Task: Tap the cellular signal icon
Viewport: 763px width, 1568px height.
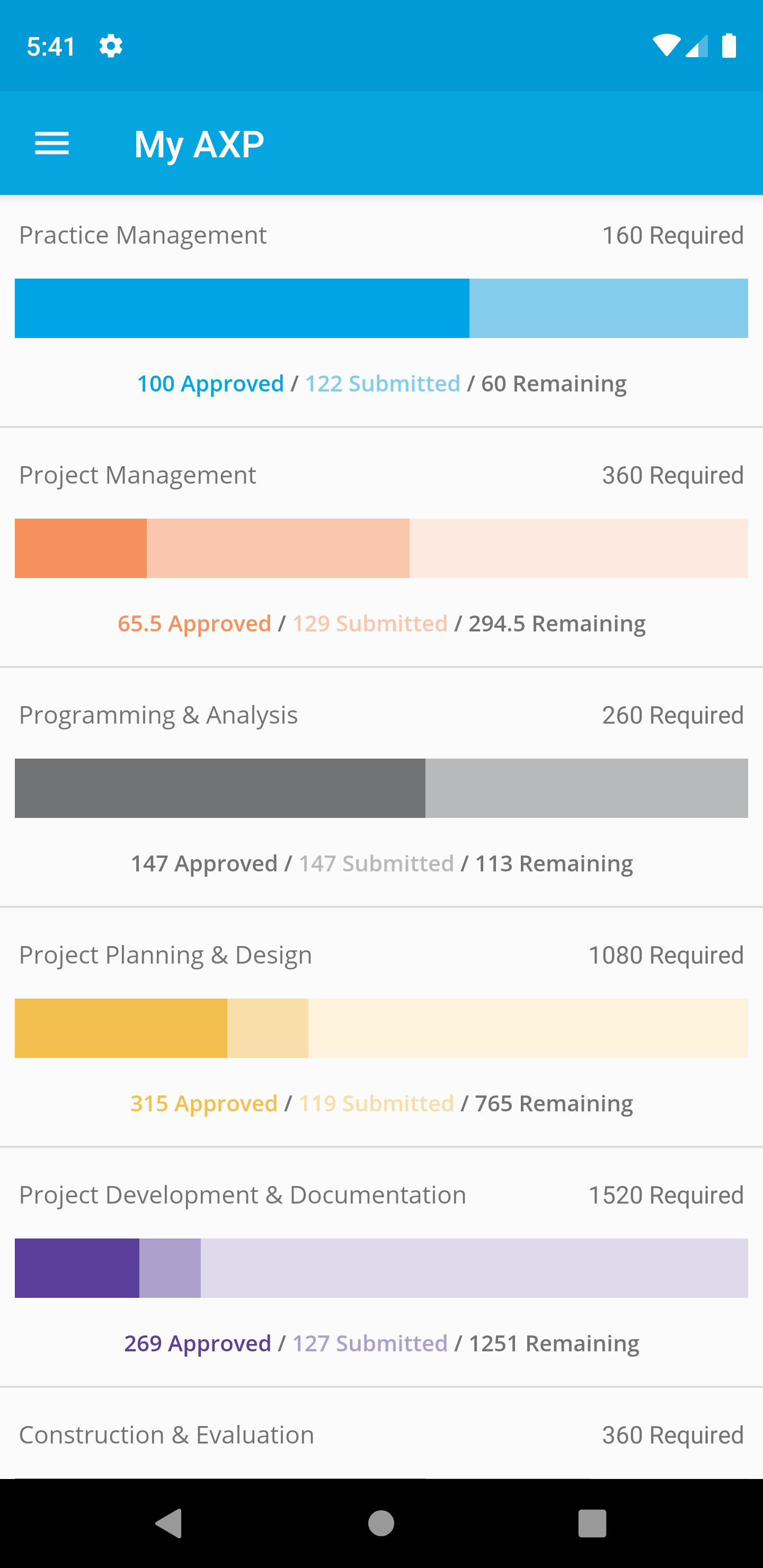Action: [x=697, y=46]
